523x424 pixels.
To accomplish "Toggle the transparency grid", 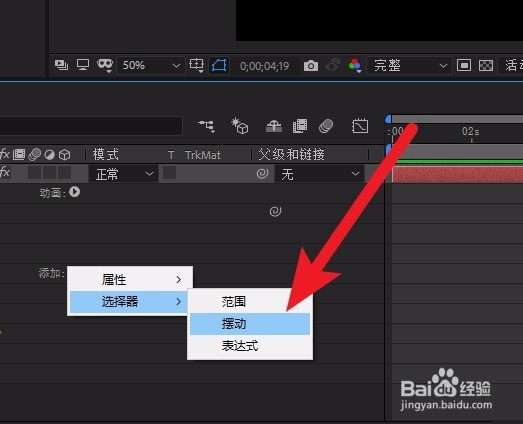I will pos(486,65).
